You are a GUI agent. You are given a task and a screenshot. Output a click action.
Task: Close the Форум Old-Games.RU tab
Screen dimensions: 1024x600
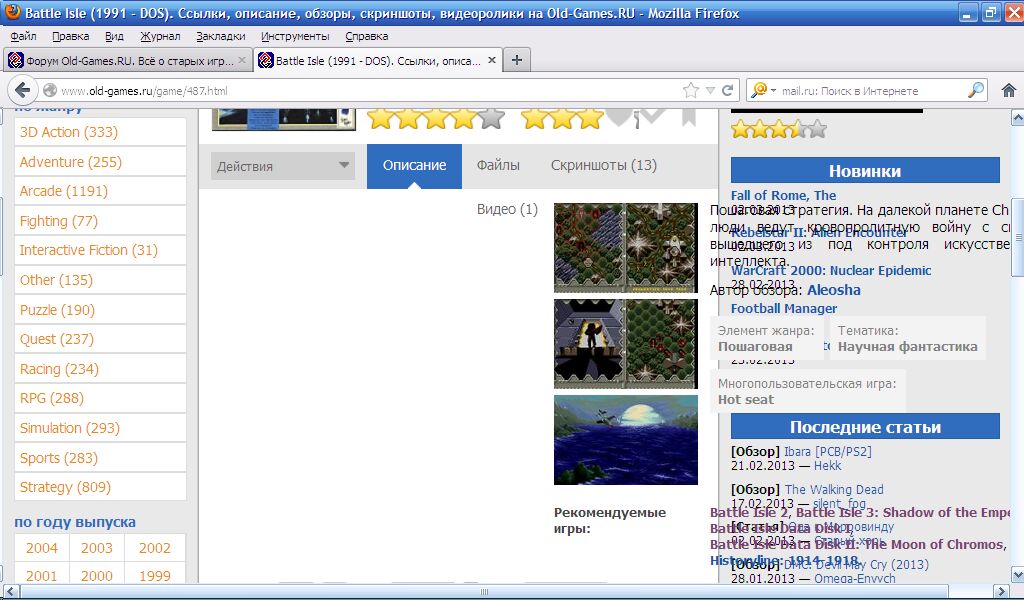[242, 60]
